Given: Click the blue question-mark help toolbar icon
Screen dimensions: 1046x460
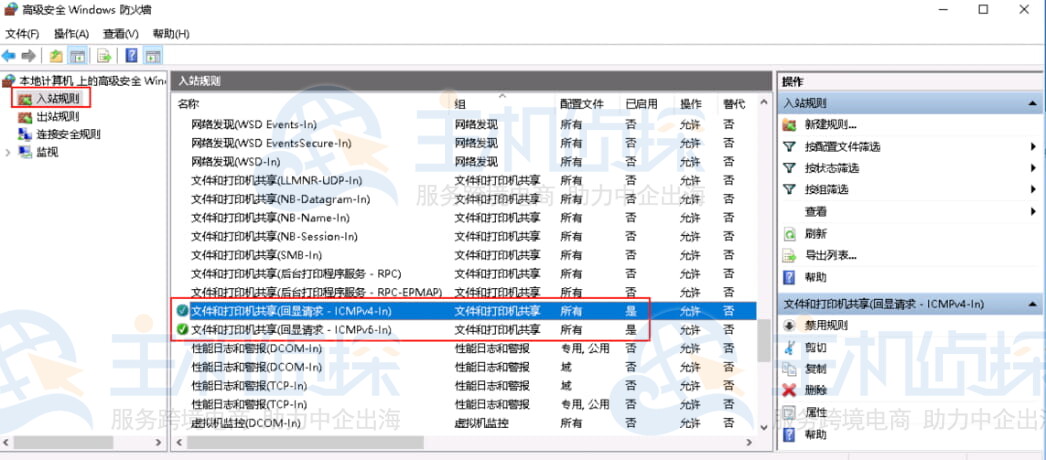Looking at the screenshot, I should 132,56.
